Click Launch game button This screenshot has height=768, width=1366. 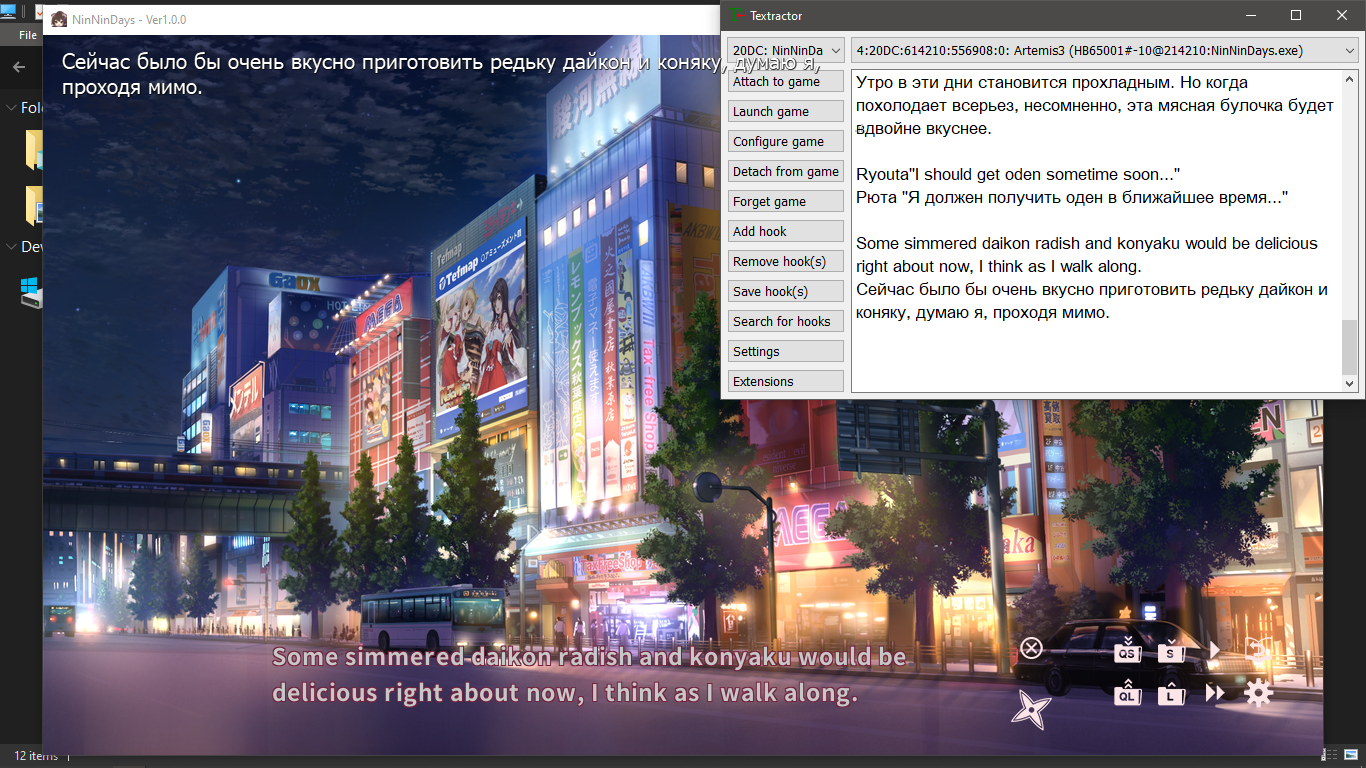[786, 112]
